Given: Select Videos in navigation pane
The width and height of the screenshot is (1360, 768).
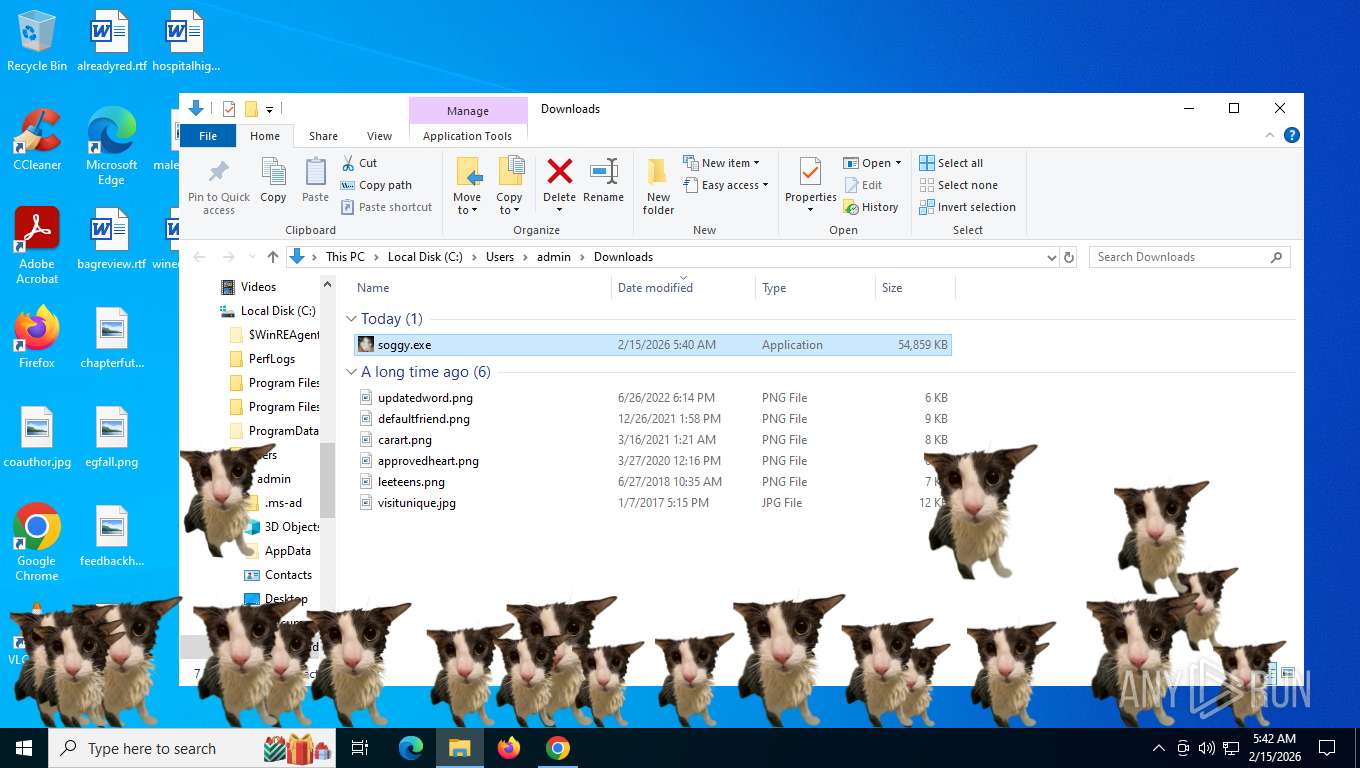Looking at the screenshot, I should (x=258, y=287).
